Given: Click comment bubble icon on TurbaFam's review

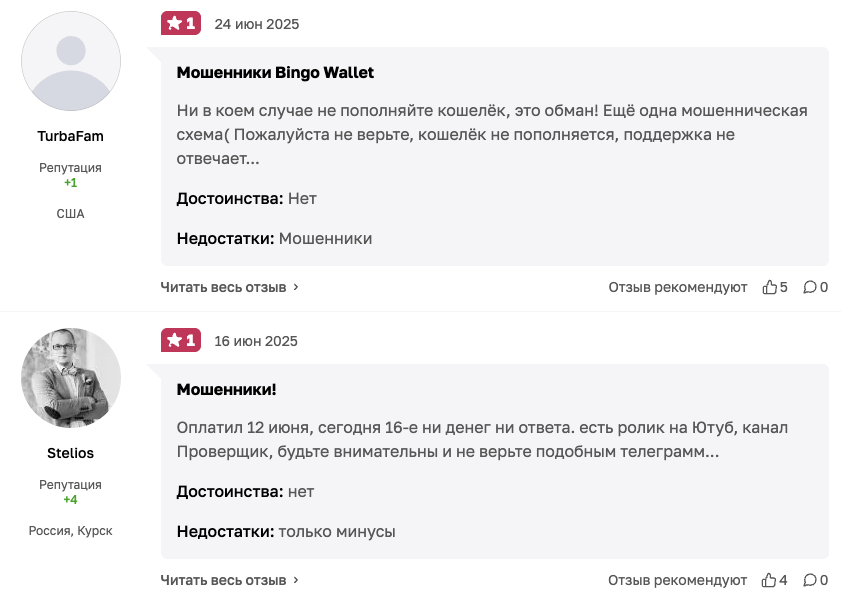Looking at the screenshot, I should [x=810, y=287].
